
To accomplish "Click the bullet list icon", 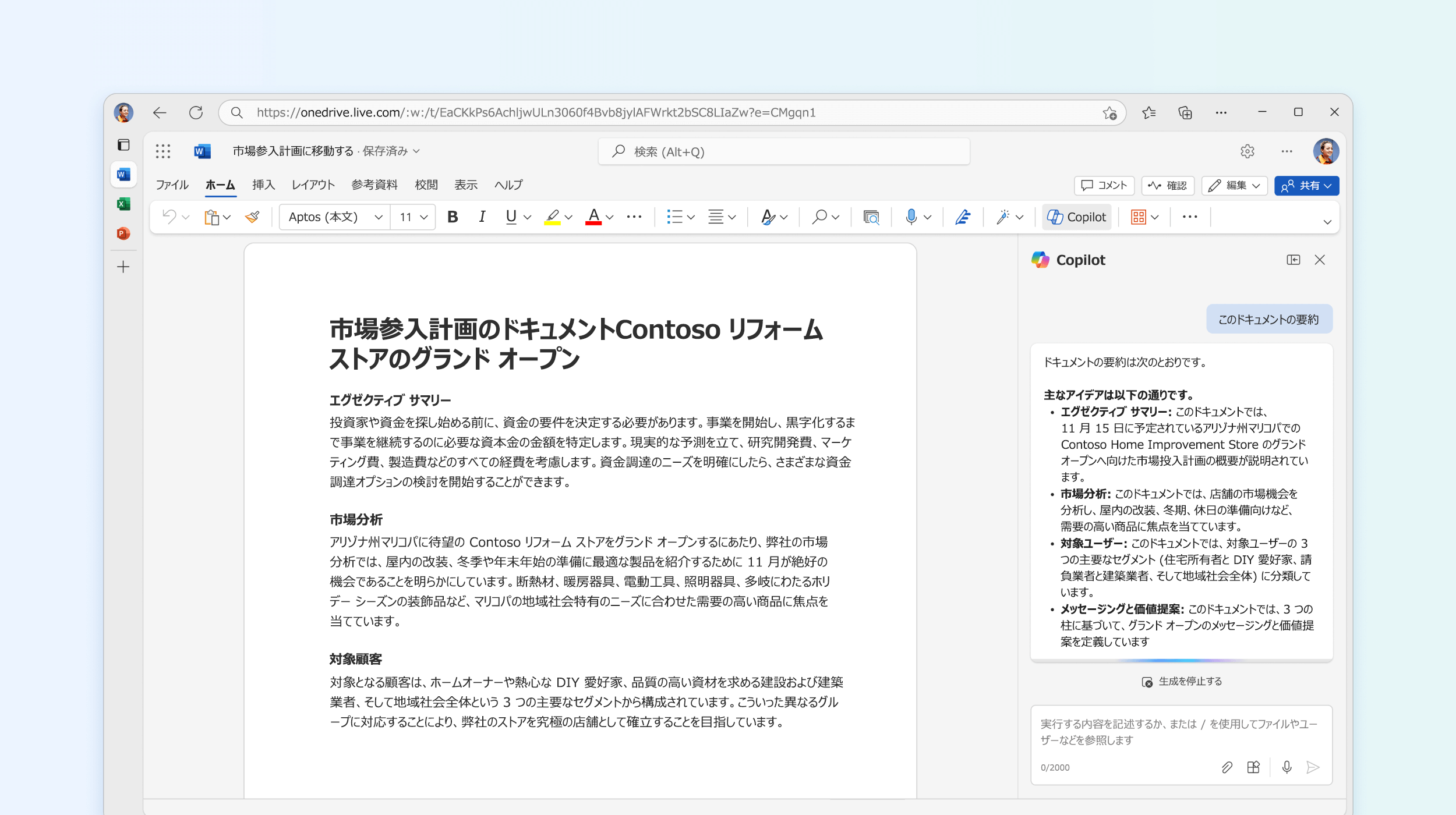I will pos(674,217).
